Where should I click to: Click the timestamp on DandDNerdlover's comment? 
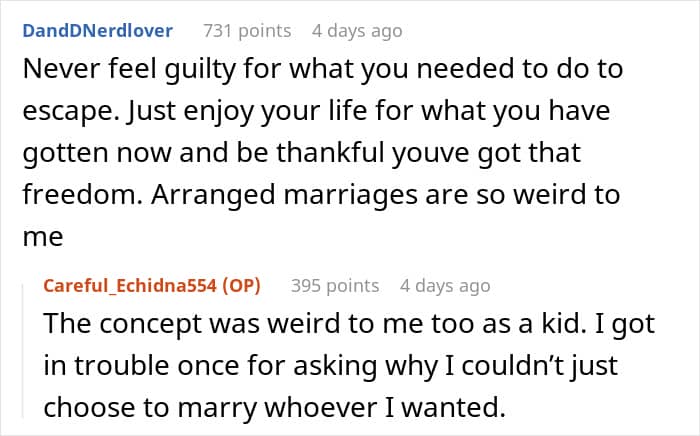click(x=357, y=31)
